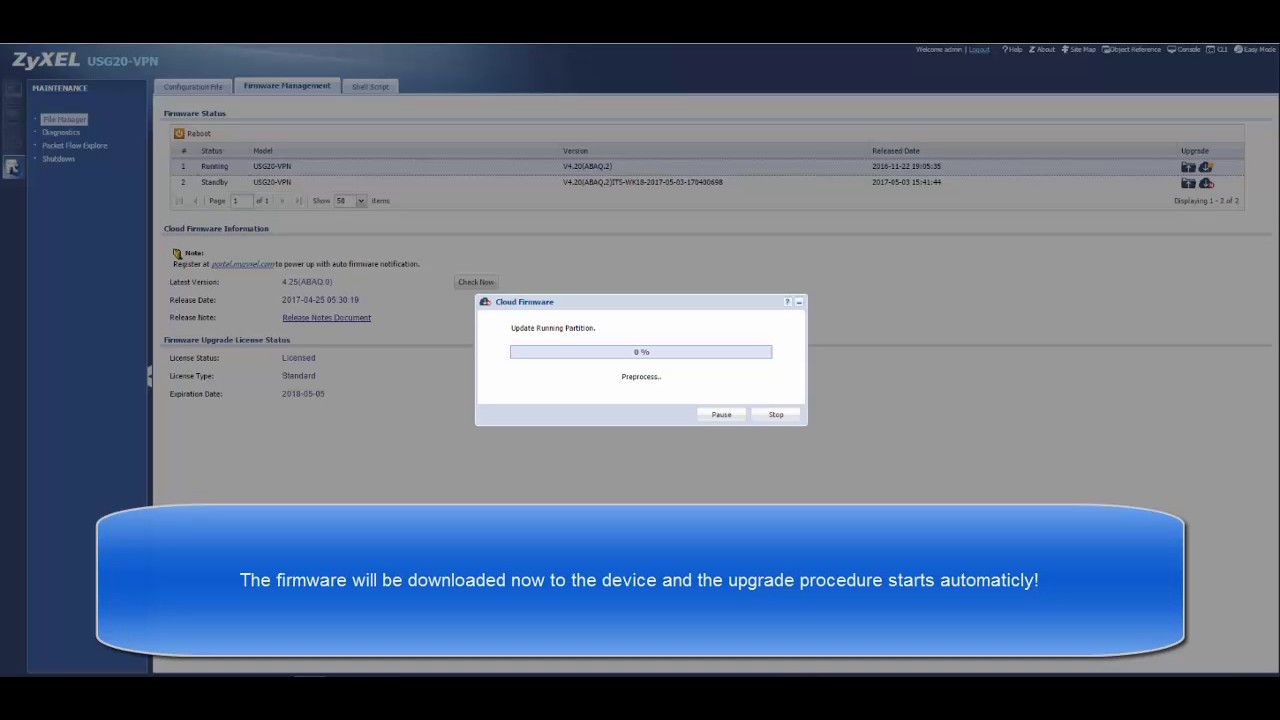Image resolution: width=1280 pixels, height=720 pixels.
Task: Select File Manager in Maintenance menu
Action: (x=64, y=119)
